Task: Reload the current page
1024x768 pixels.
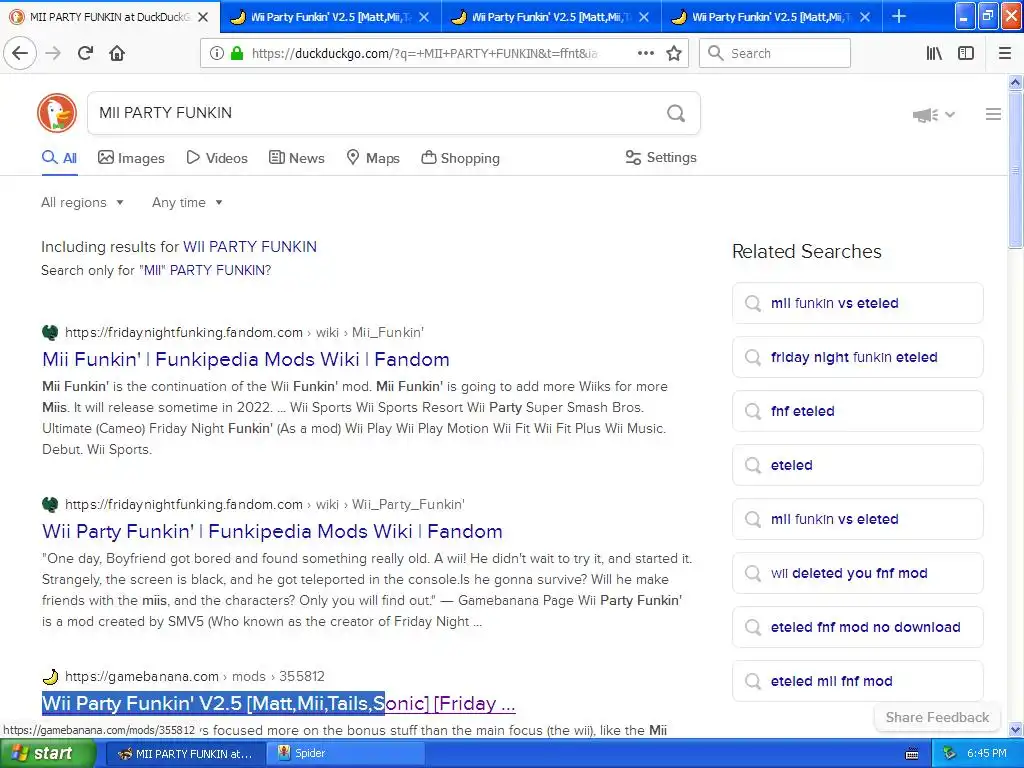Action: click(85, 53)
